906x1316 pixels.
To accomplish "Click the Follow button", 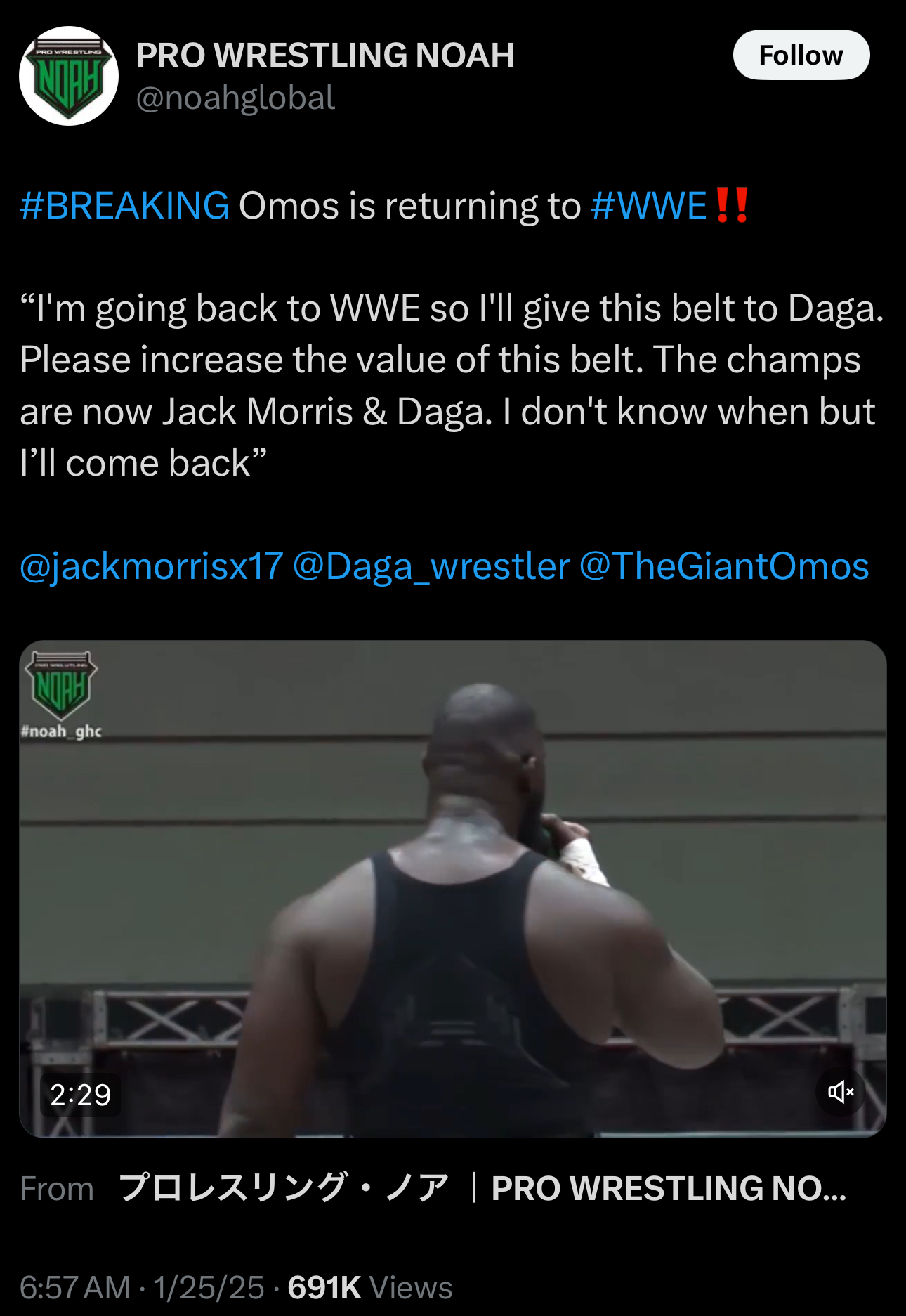I will pos(801,55).
